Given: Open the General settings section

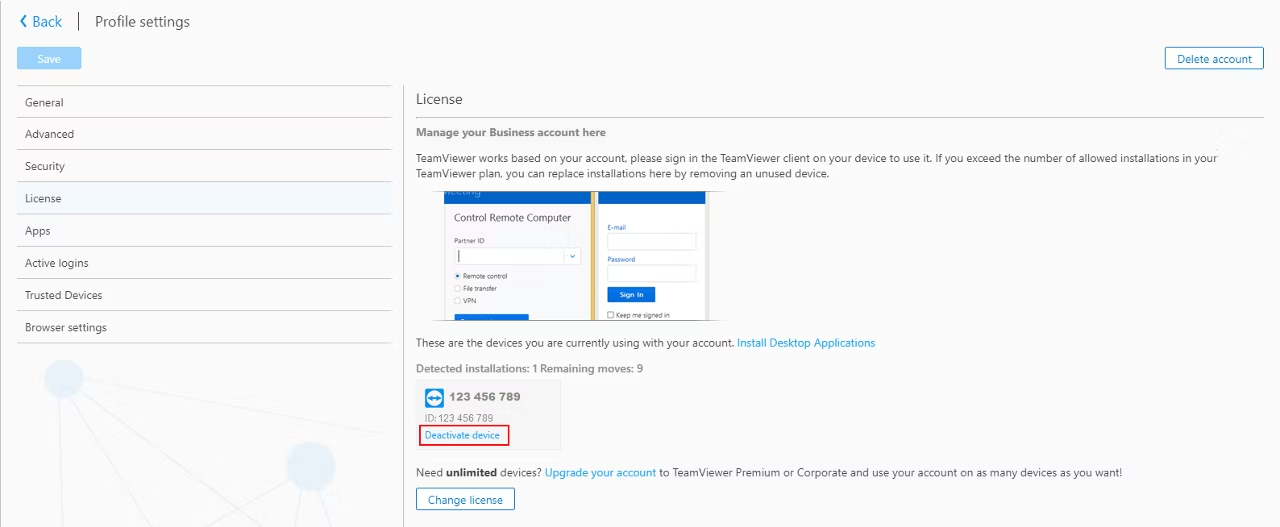Looking at the screenshot, I should [x=204, y=102].
